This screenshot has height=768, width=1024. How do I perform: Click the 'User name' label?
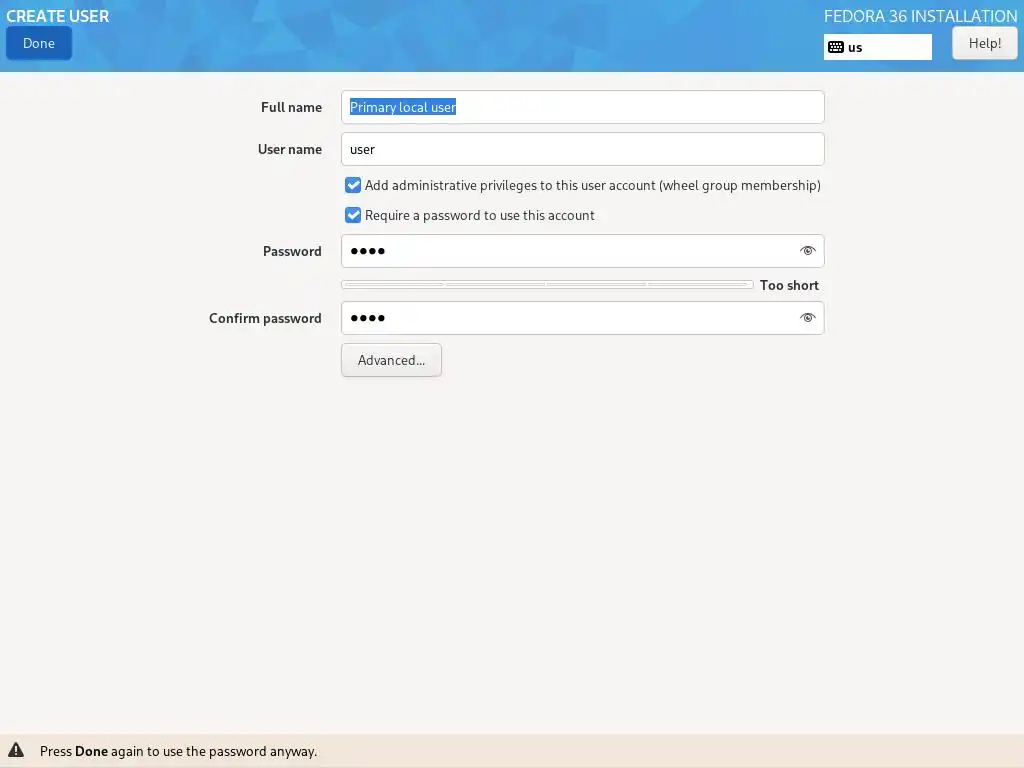[x=290, y=149]
